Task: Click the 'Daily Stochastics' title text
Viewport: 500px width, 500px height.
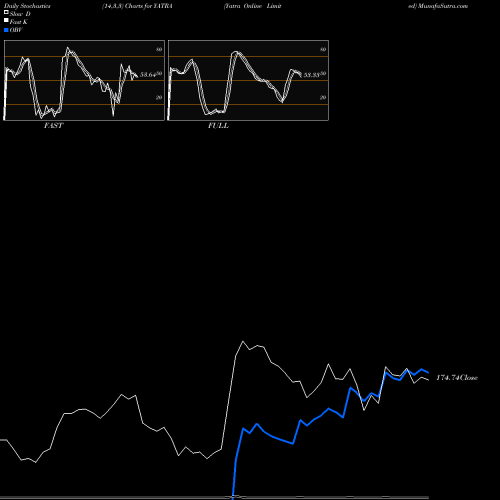Action: pos(27,6)
